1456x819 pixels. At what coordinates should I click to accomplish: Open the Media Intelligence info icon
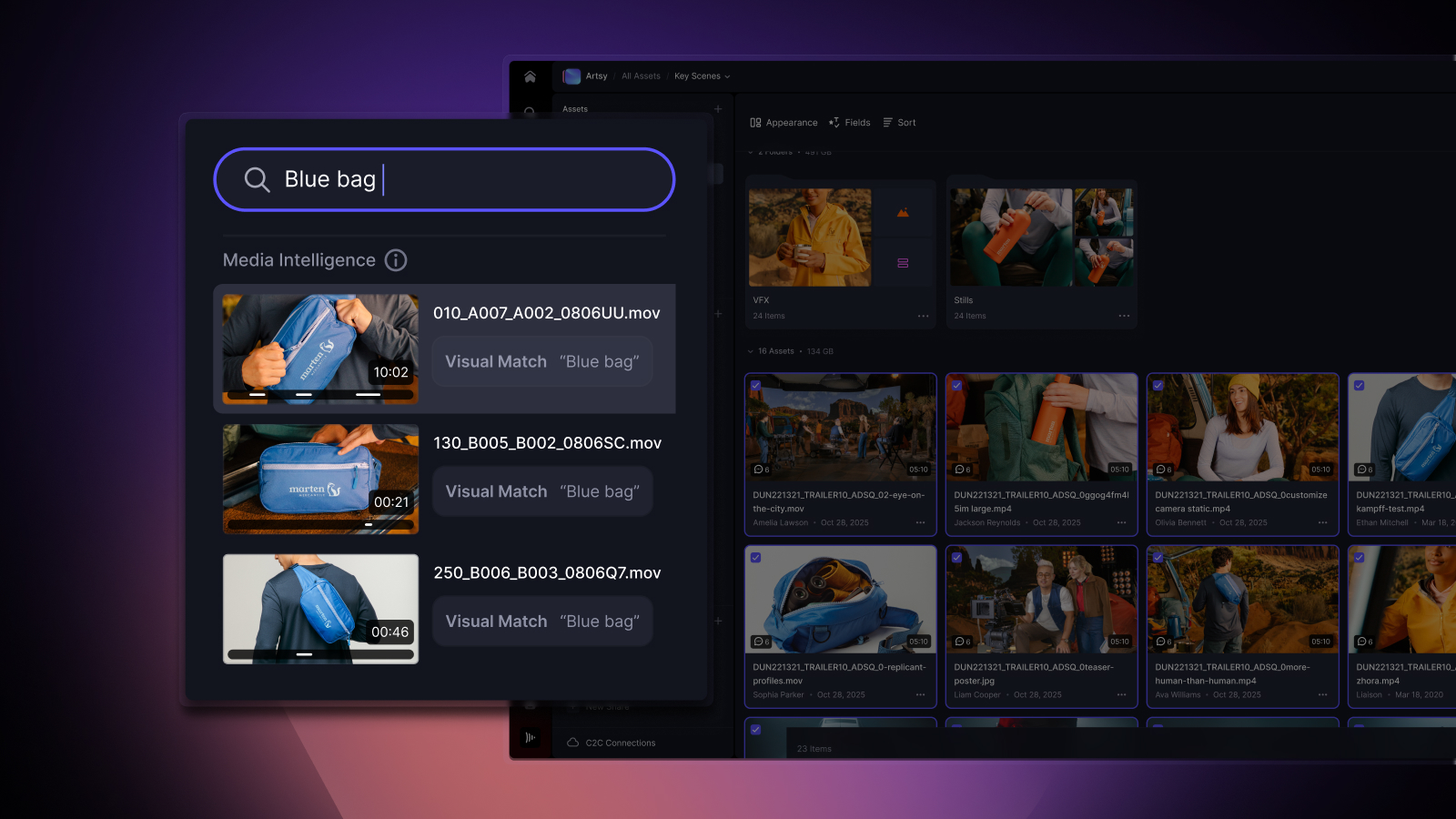[x=395, y=260]
